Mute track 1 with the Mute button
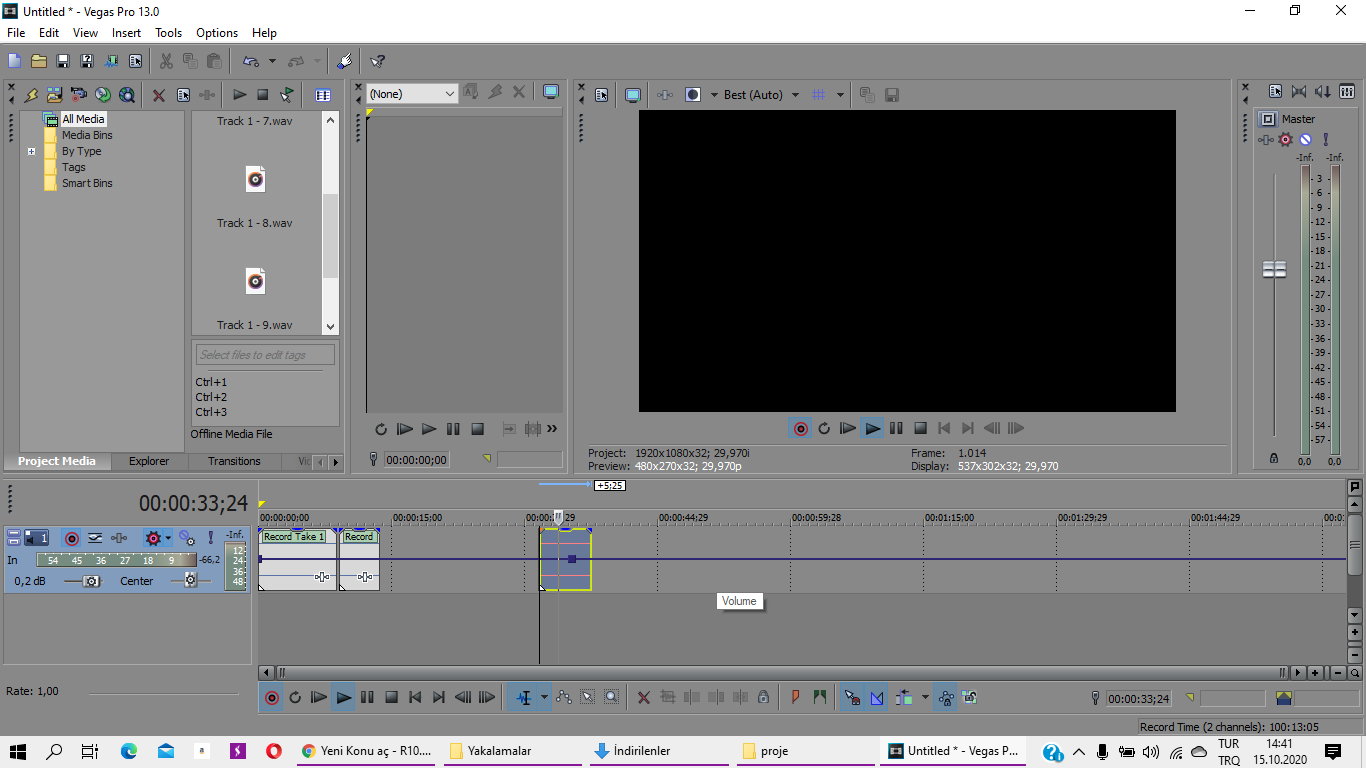The image size is (1366, 768). pyautogui.click(x=187, y=538)
